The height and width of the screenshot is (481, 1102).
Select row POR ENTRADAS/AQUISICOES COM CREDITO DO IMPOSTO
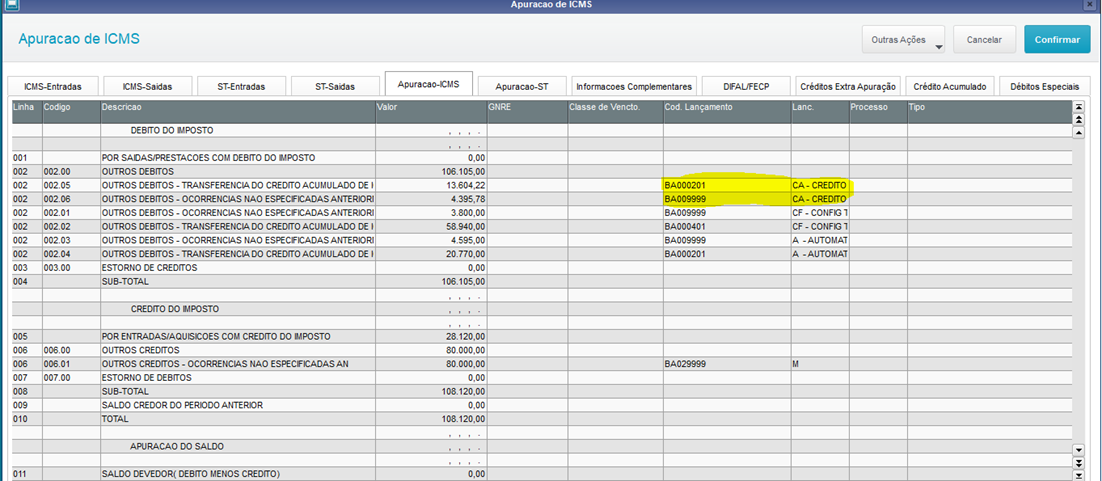point(542,336)
